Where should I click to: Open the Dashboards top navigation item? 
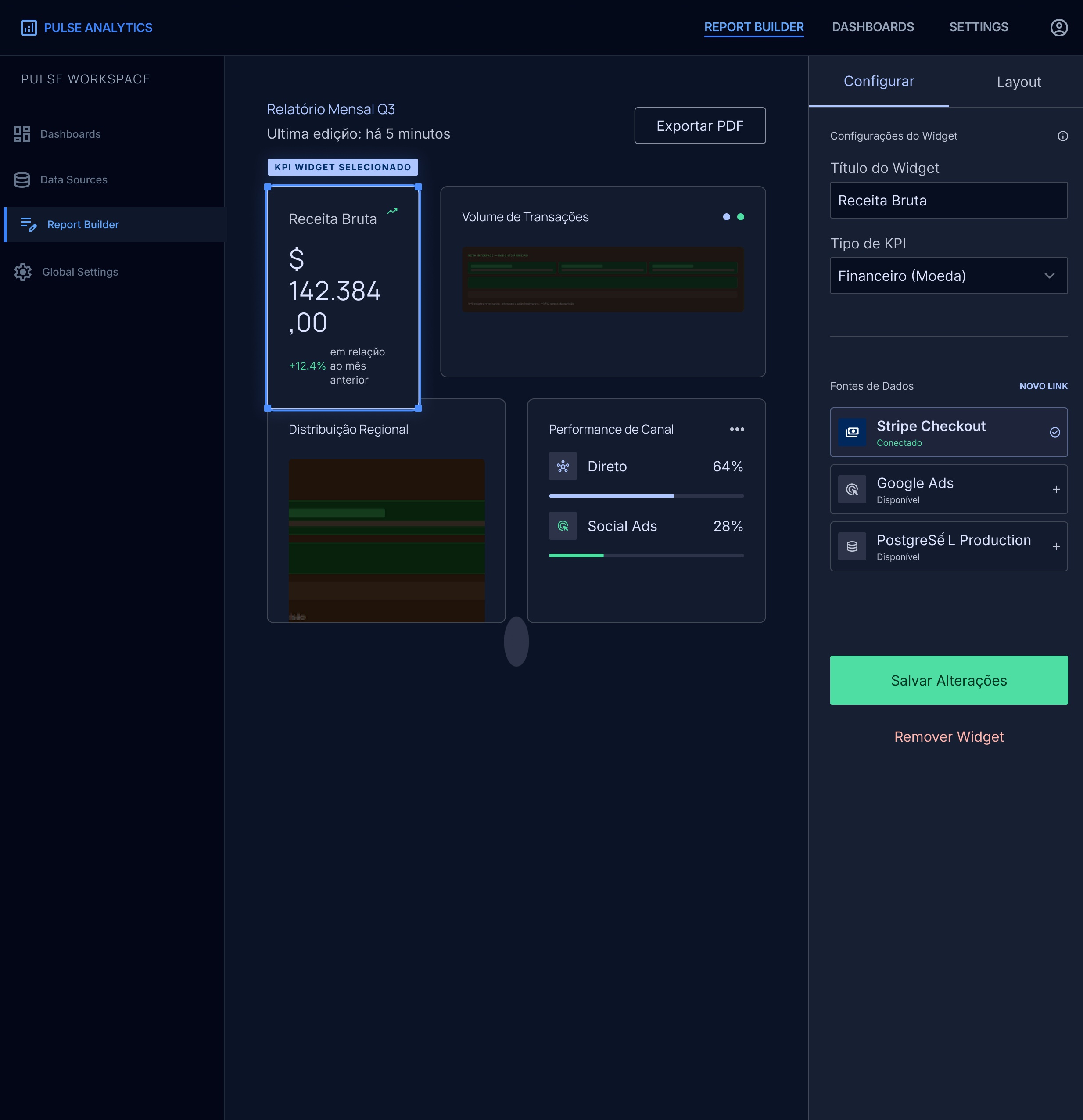[873, 27]
